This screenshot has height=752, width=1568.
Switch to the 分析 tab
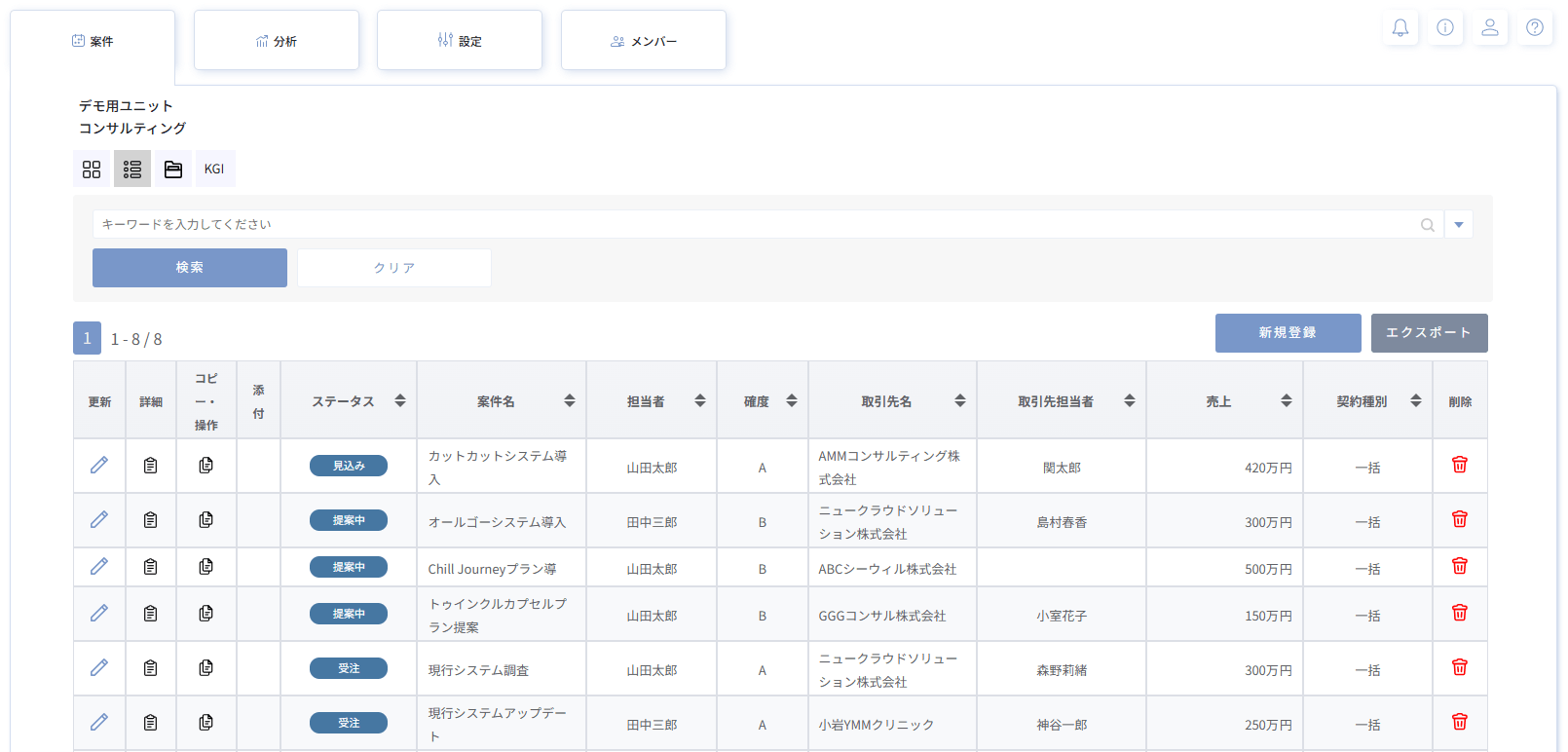click(277, 41)
